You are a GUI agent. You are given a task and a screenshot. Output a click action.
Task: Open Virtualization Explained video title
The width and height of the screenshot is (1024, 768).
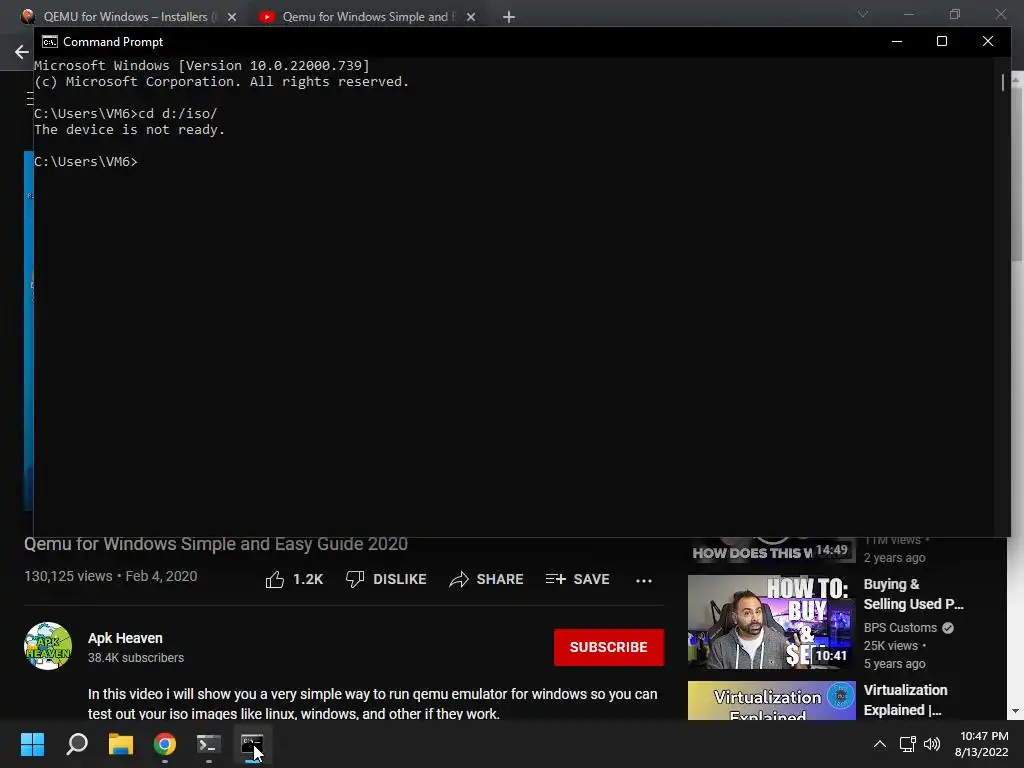[905, 699]
